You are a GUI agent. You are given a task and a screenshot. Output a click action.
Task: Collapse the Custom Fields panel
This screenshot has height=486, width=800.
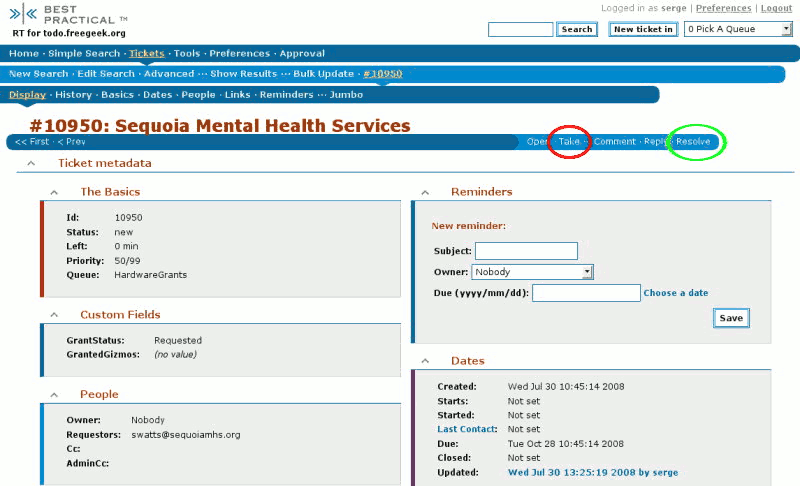point(55,315)
